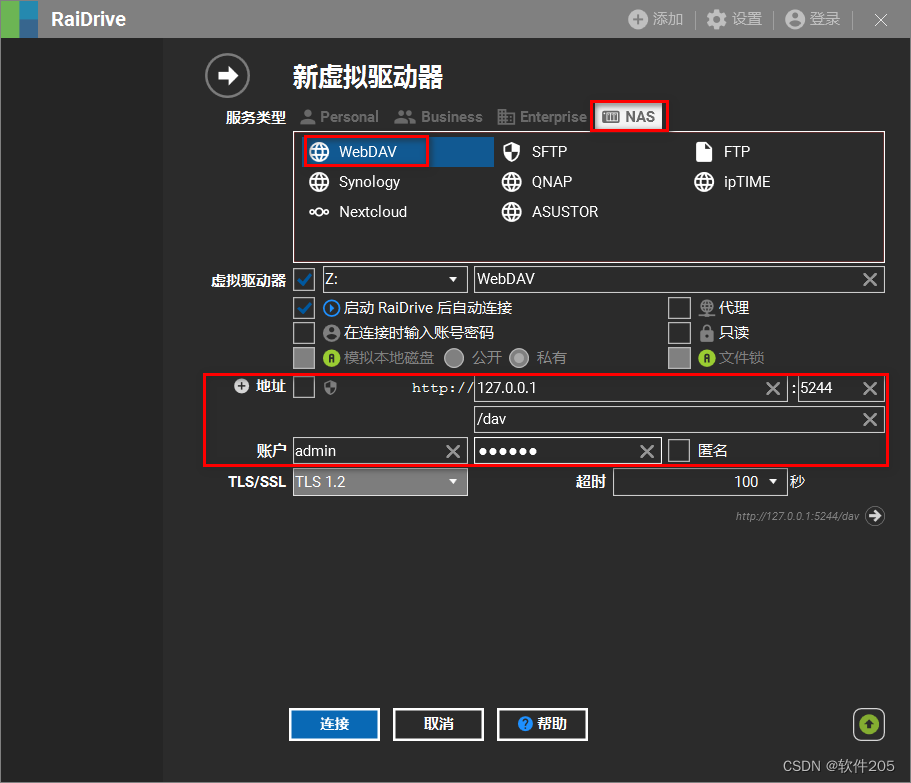Click the RaiDrive logo icon

(20, 19)
